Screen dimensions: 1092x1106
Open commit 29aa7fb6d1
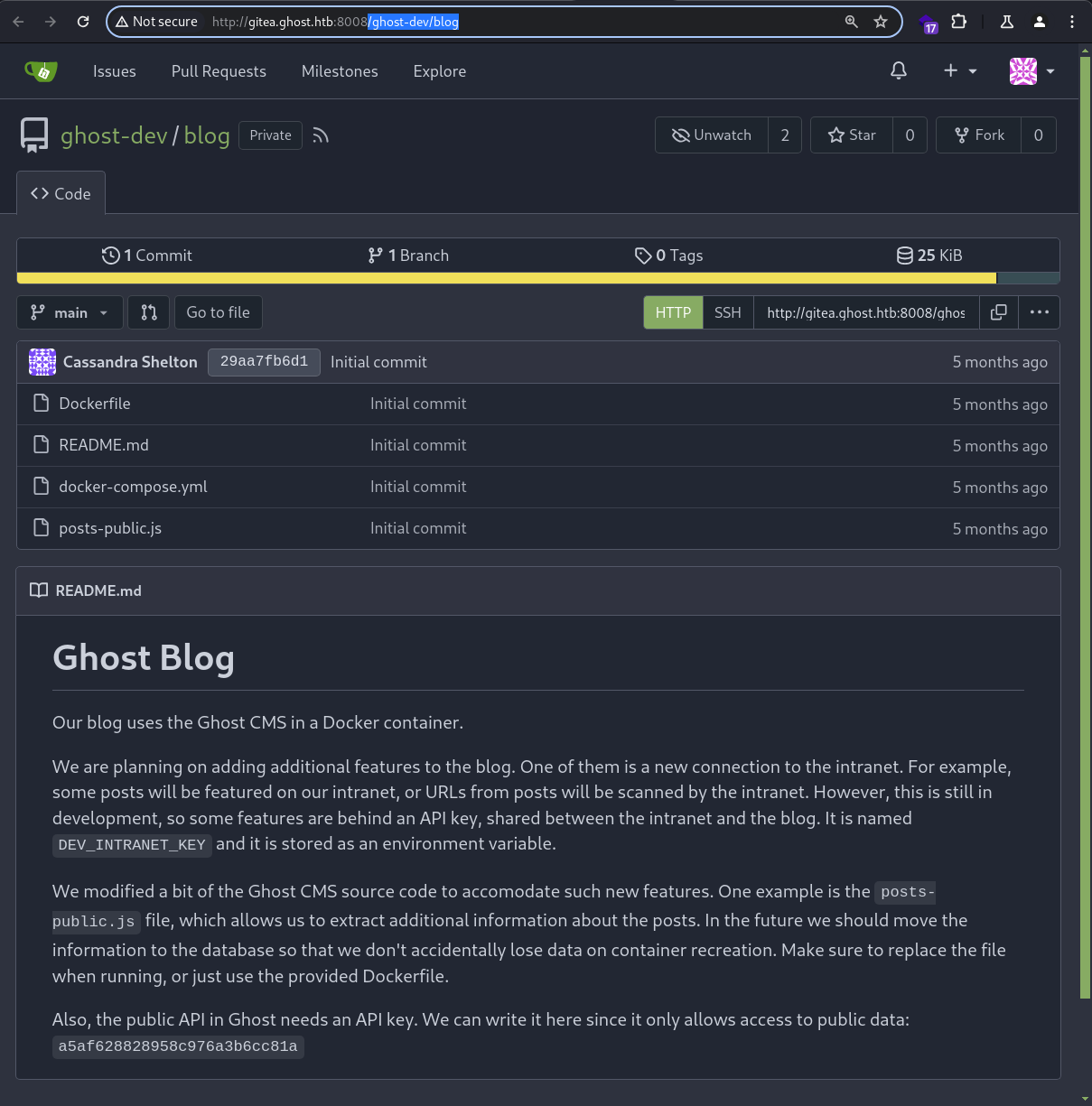pos(264,362)
